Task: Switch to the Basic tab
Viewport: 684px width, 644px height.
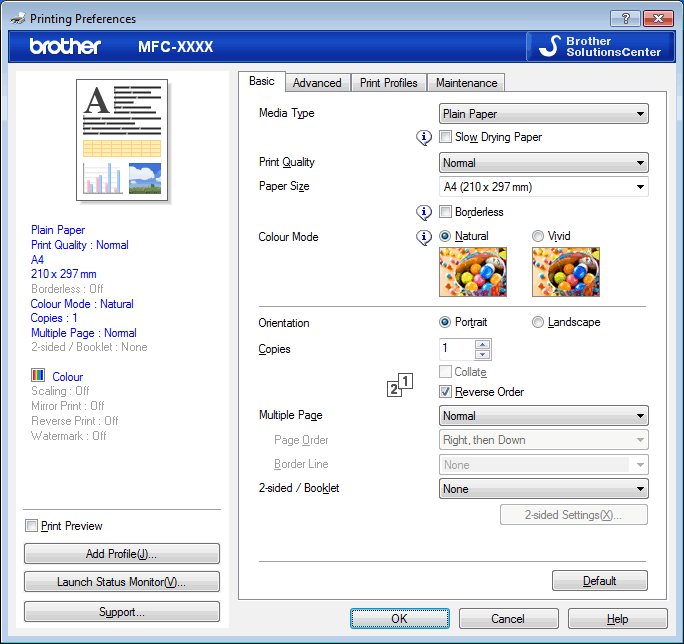Action: click(262, 81)
